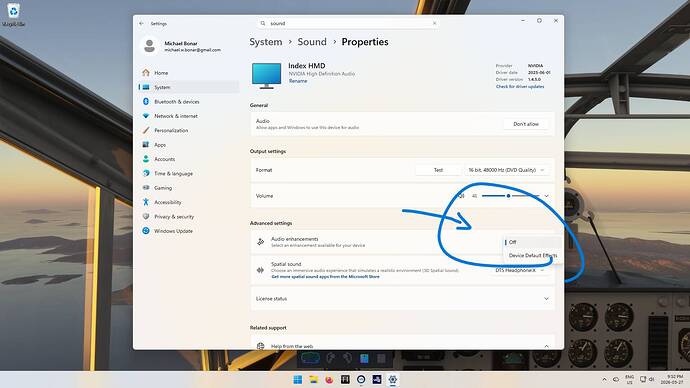
Task: Click the ENG US language indicator
Action: coord(630,380)
